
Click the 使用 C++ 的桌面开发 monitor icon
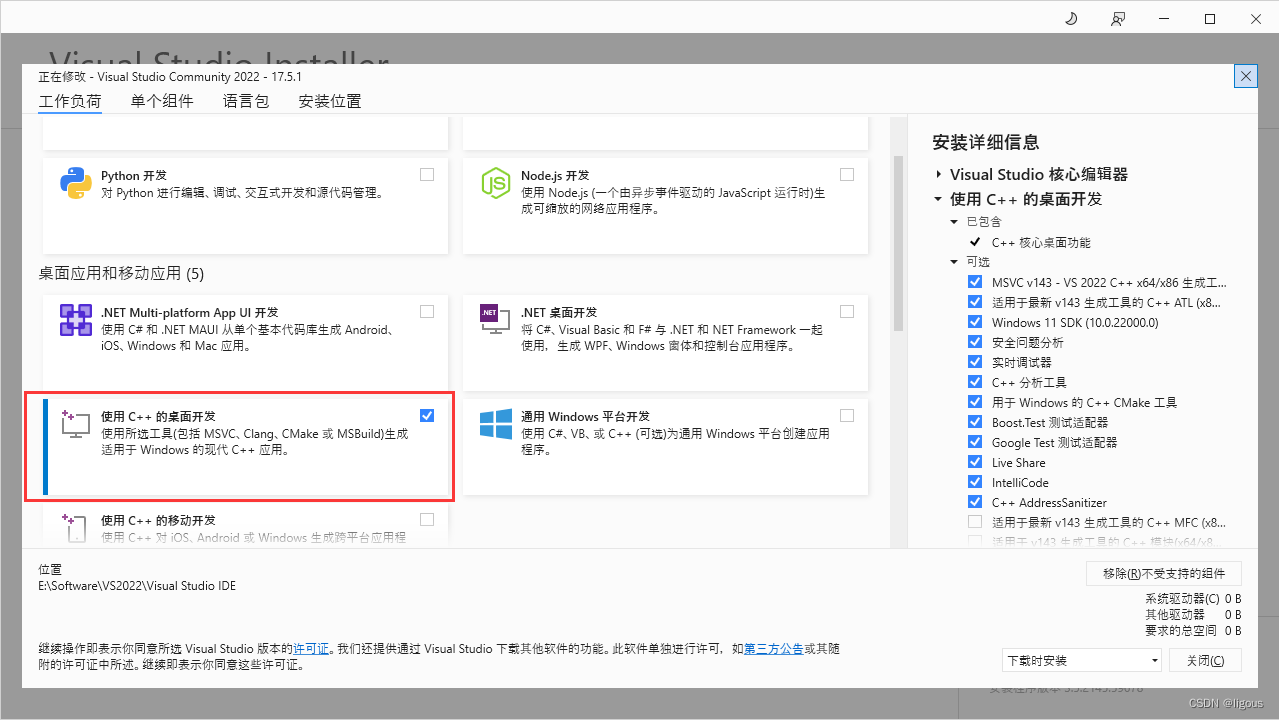tap(76, 425)
